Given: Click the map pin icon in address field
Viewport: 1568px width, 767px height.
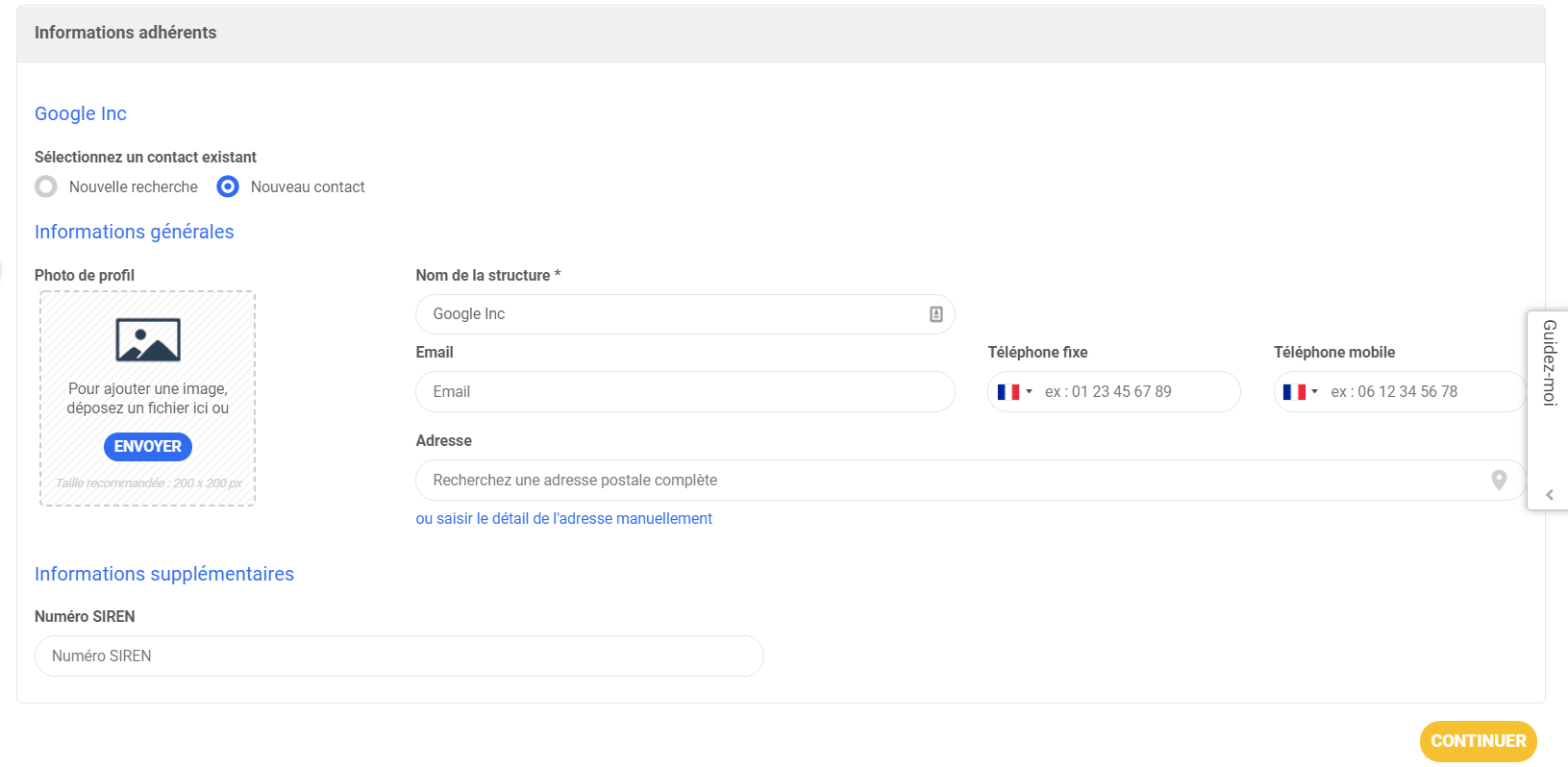Looking at the screenshot, I should (1498, 480).
